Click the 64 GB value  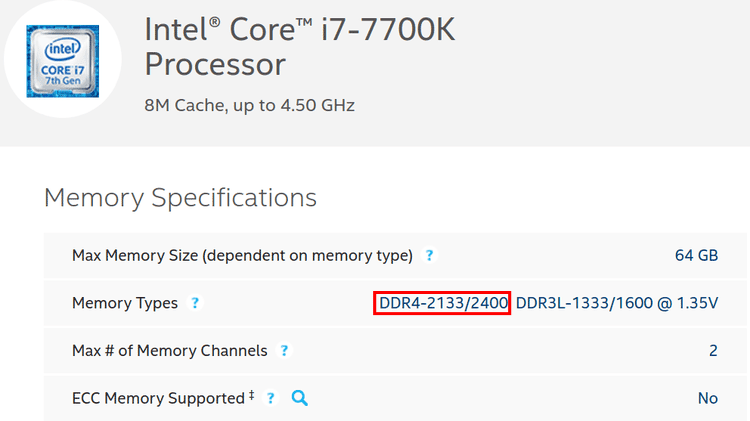click(x=696, y=255)
